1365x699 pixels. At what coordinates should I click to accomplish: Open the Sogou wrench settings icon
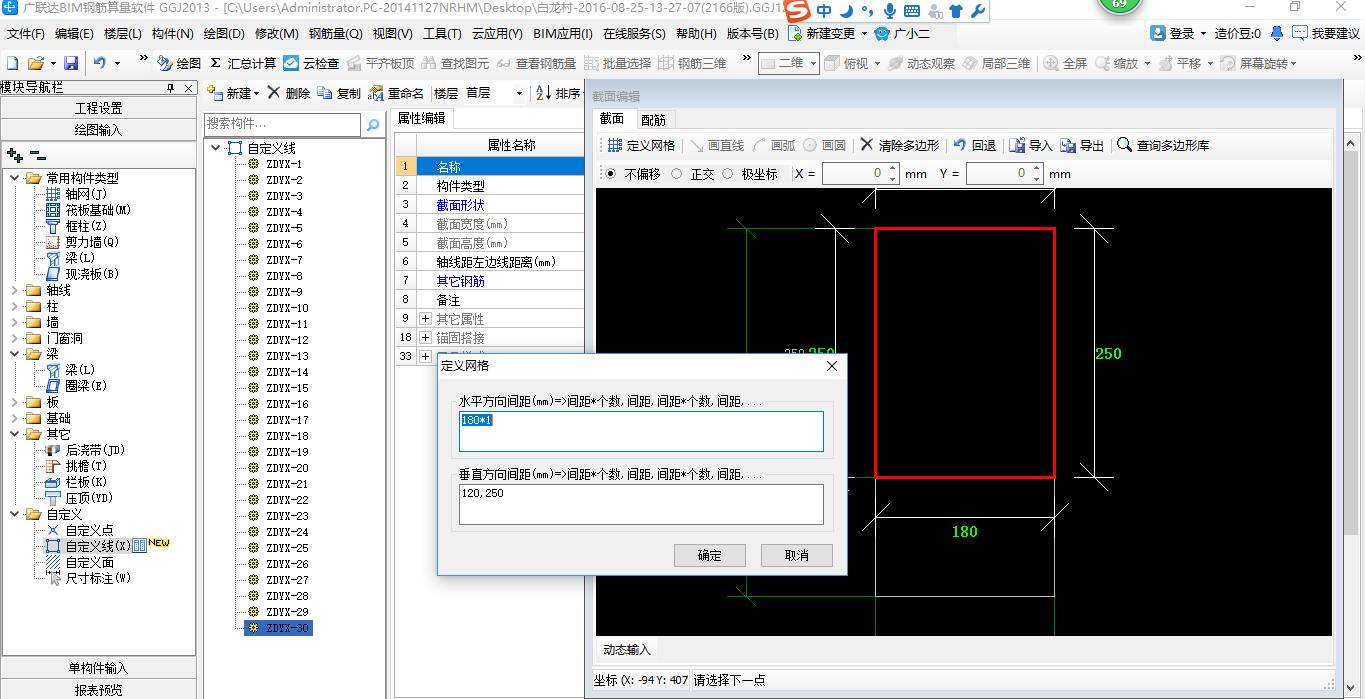click(978, 11)
